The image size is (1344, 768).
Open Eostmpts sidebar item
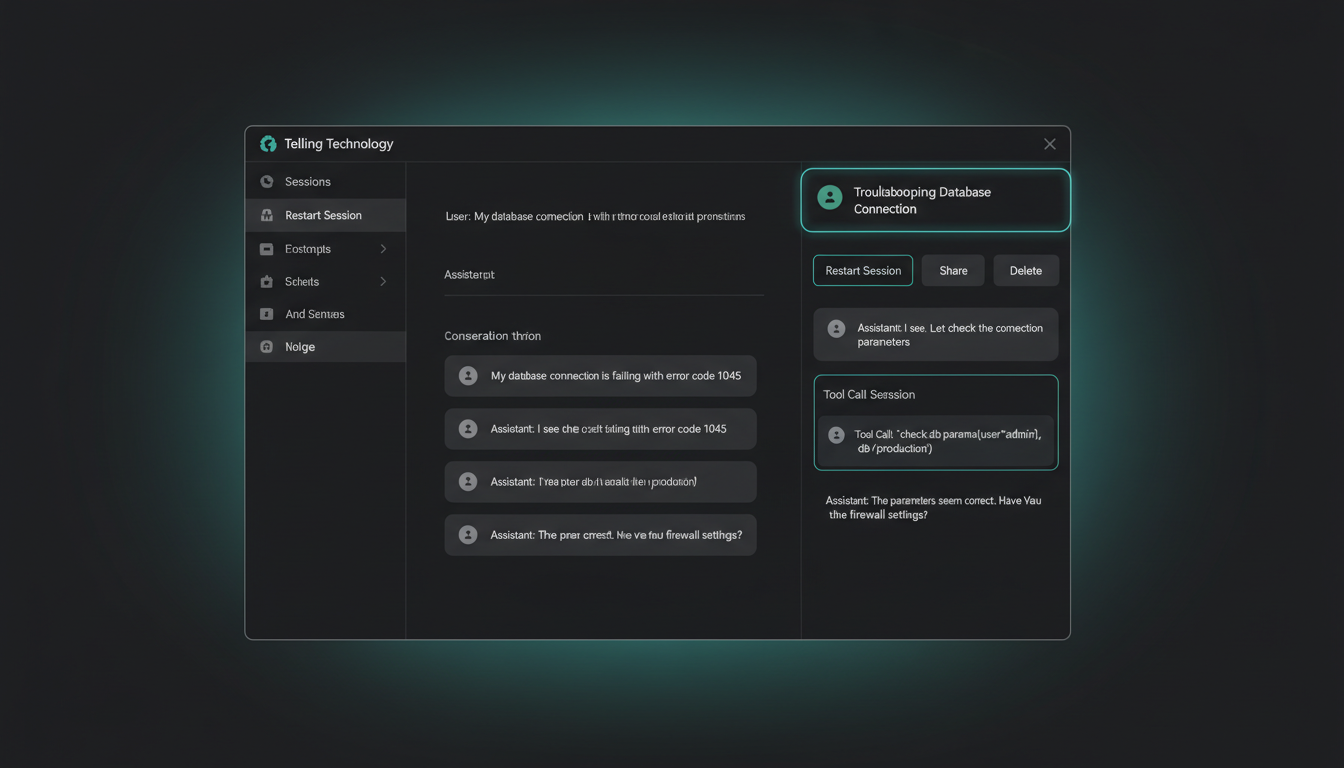coord(325,249)
